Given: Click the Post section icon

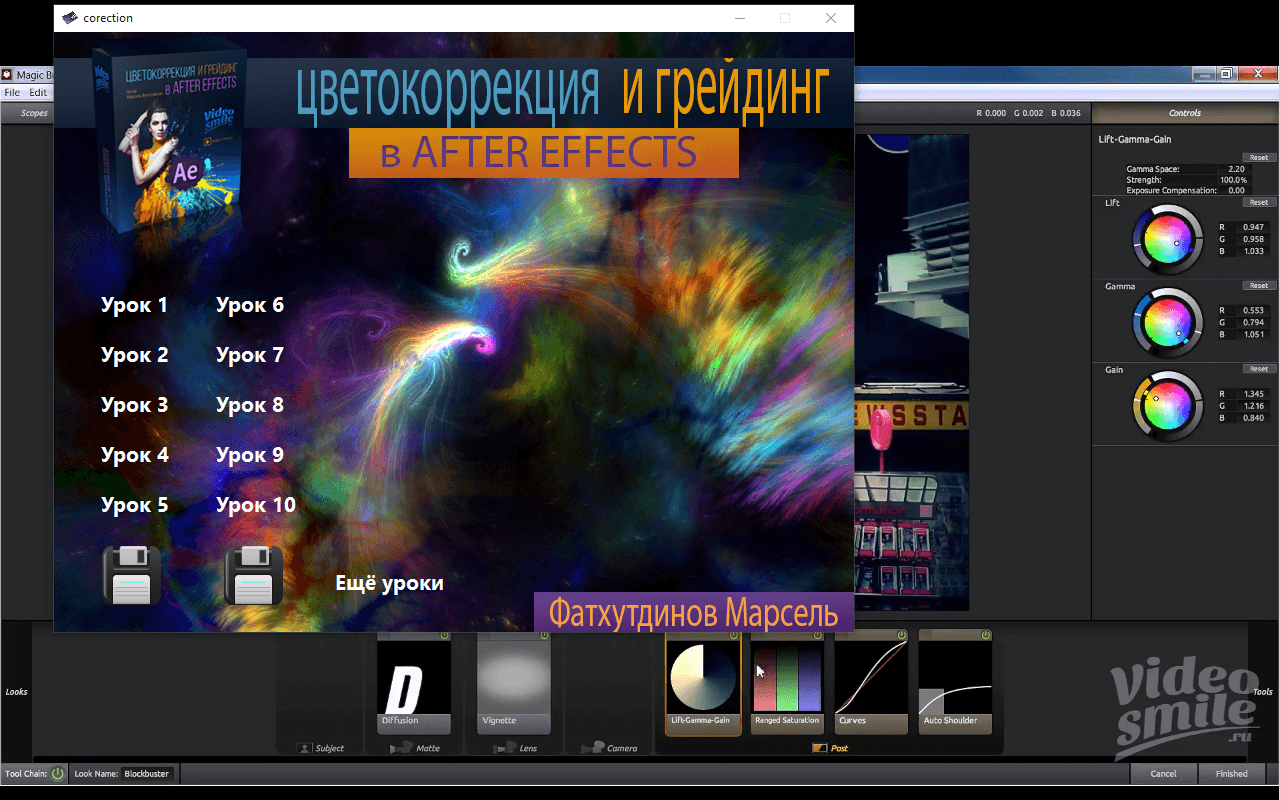Looking at the screenshot, I should [x=820, y=748].
